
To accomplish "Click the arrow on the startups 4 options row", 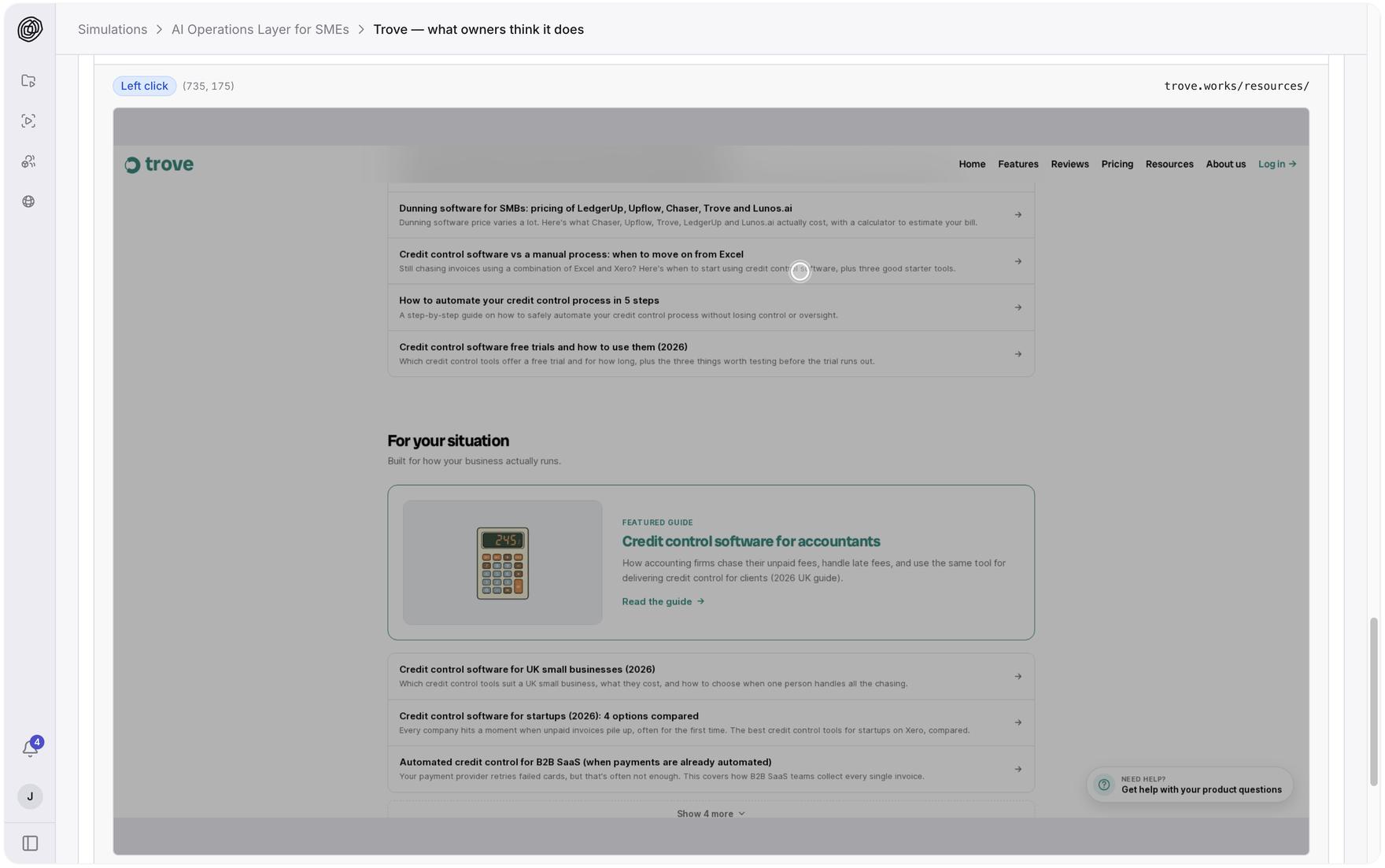I will coord(1018,722).
